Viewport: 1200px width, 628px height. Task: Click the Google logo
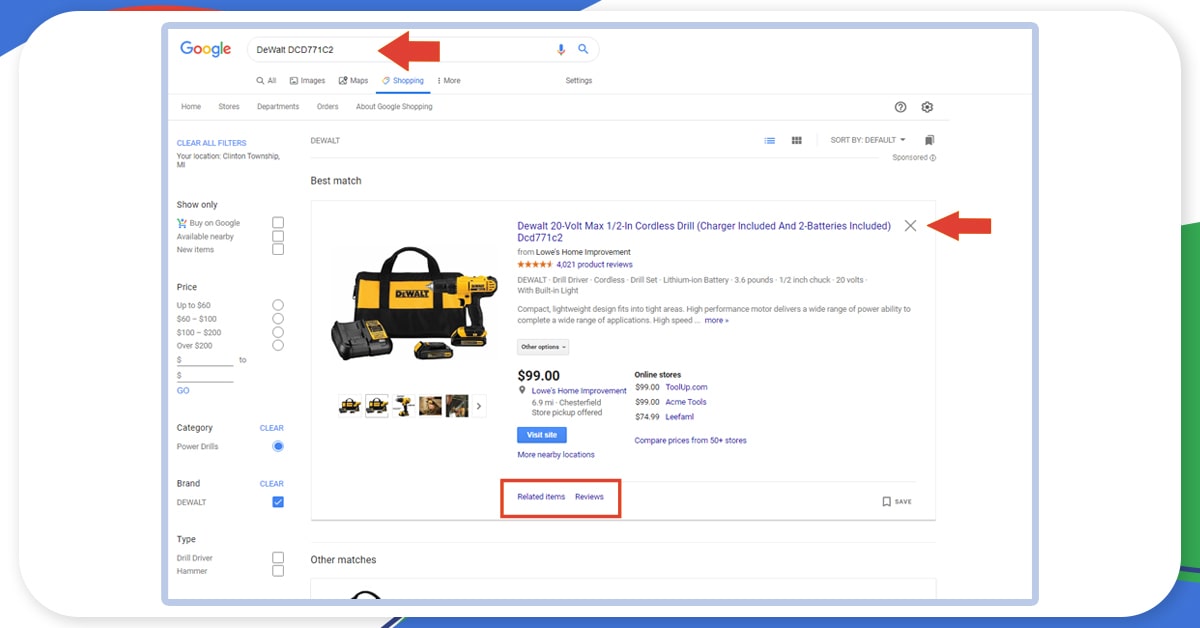[206, 49]
